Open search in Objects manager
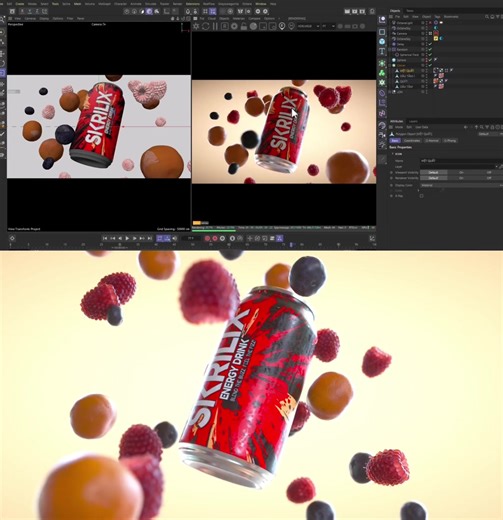This screenshot has width=503, height=520. [487, 16]
